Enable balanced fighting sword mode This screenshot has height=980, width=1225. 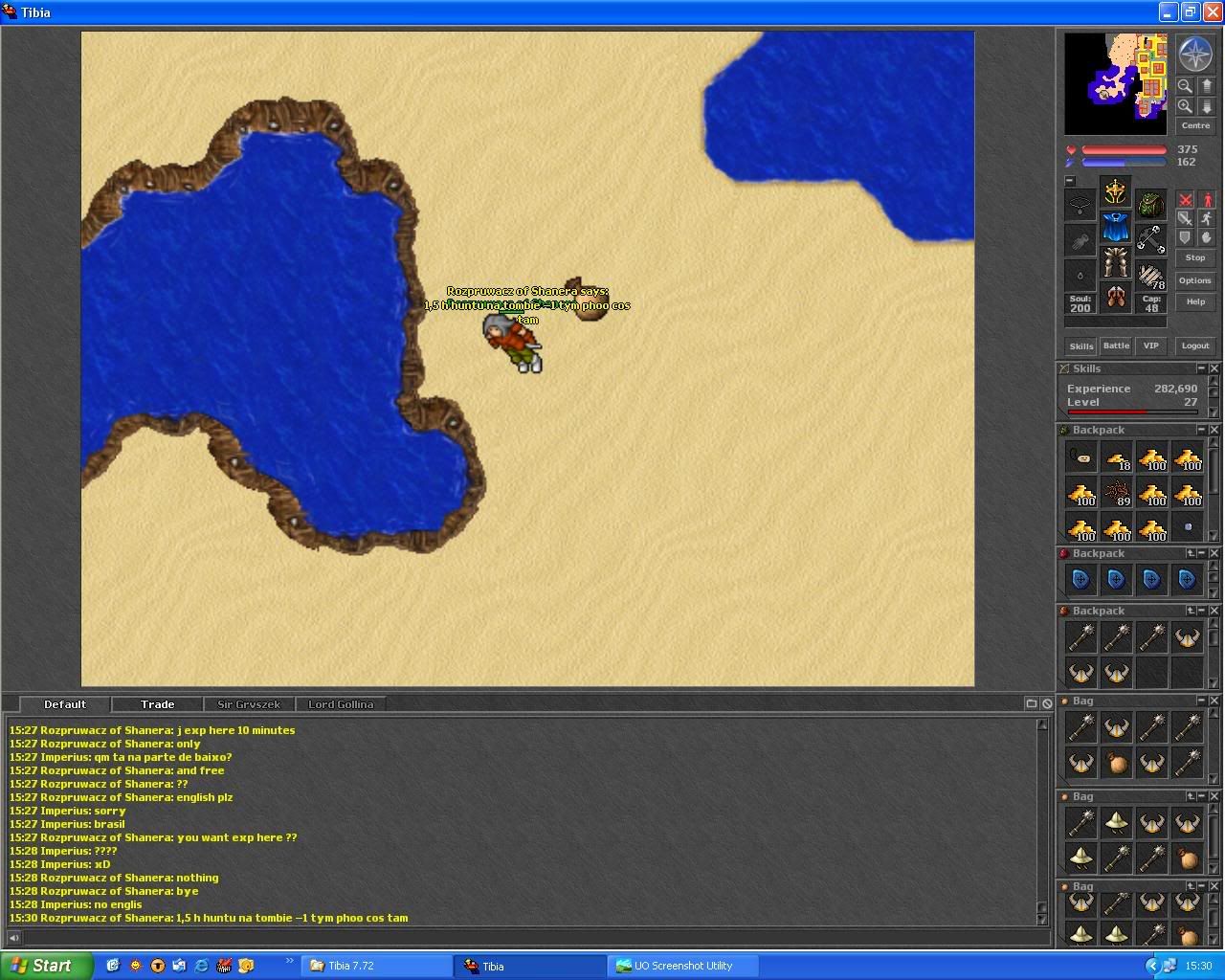1186,218
